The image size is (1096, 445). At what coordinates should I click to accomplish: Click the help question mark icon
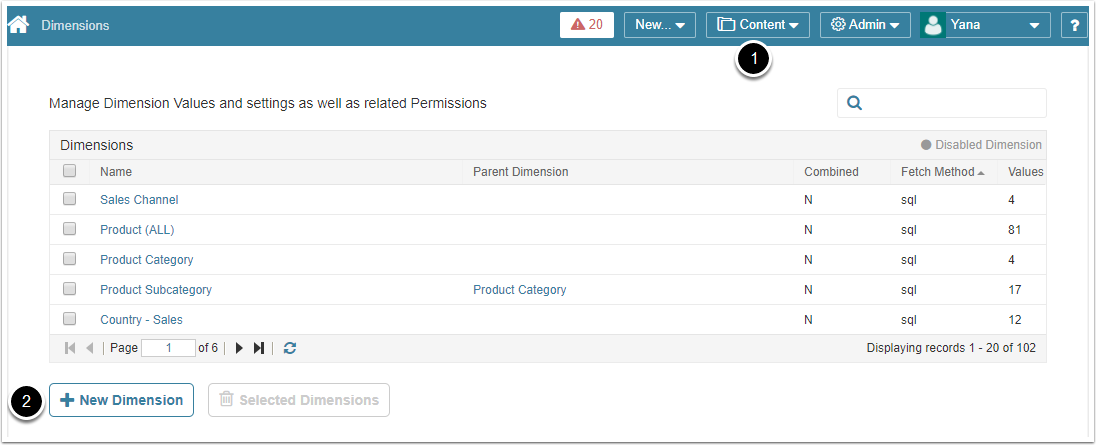click(x=1074, y=25)
